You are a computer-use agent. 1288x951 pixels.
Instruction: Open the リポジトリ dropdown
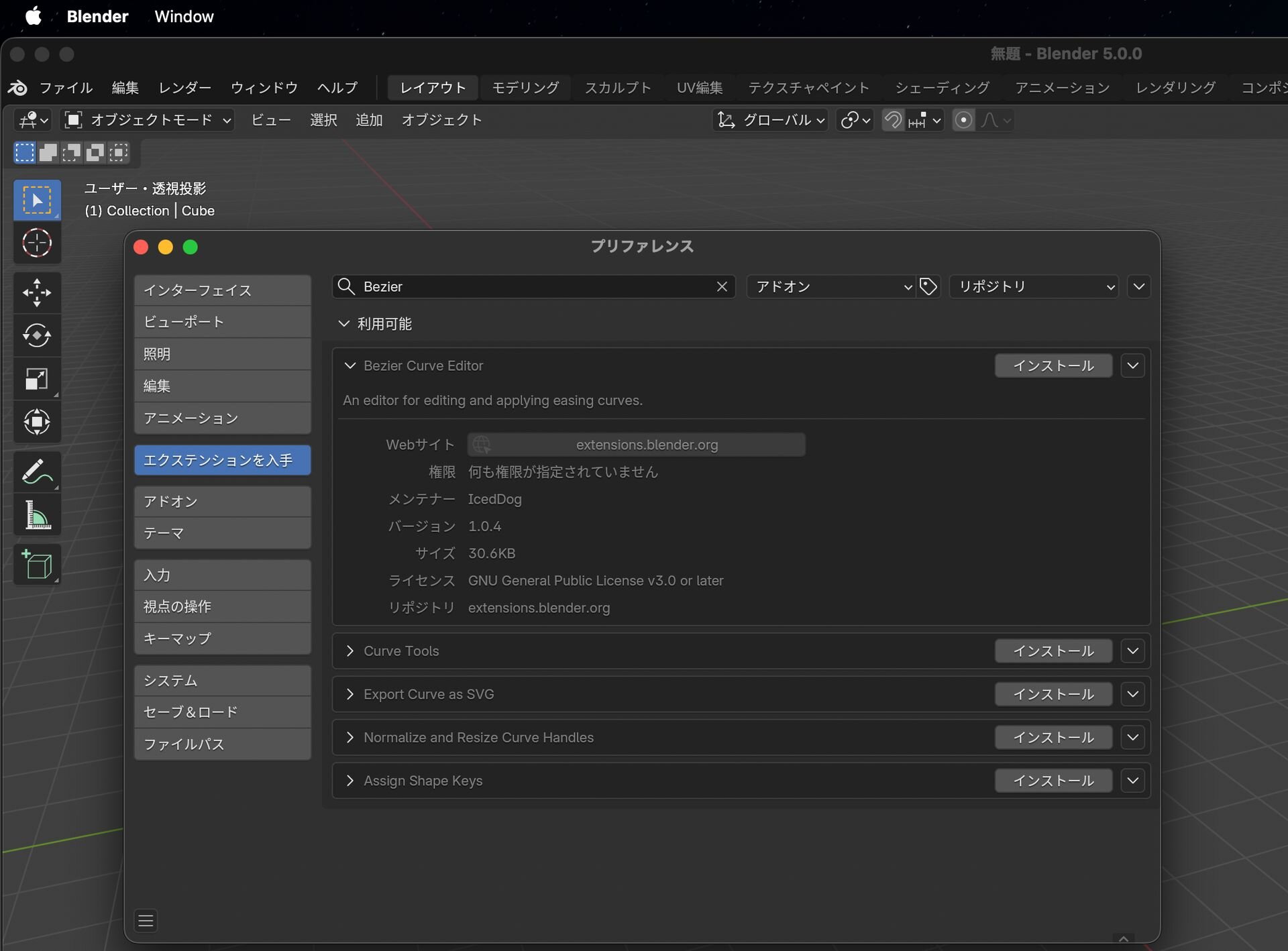pyautogui.click(x=1033, y=286)
